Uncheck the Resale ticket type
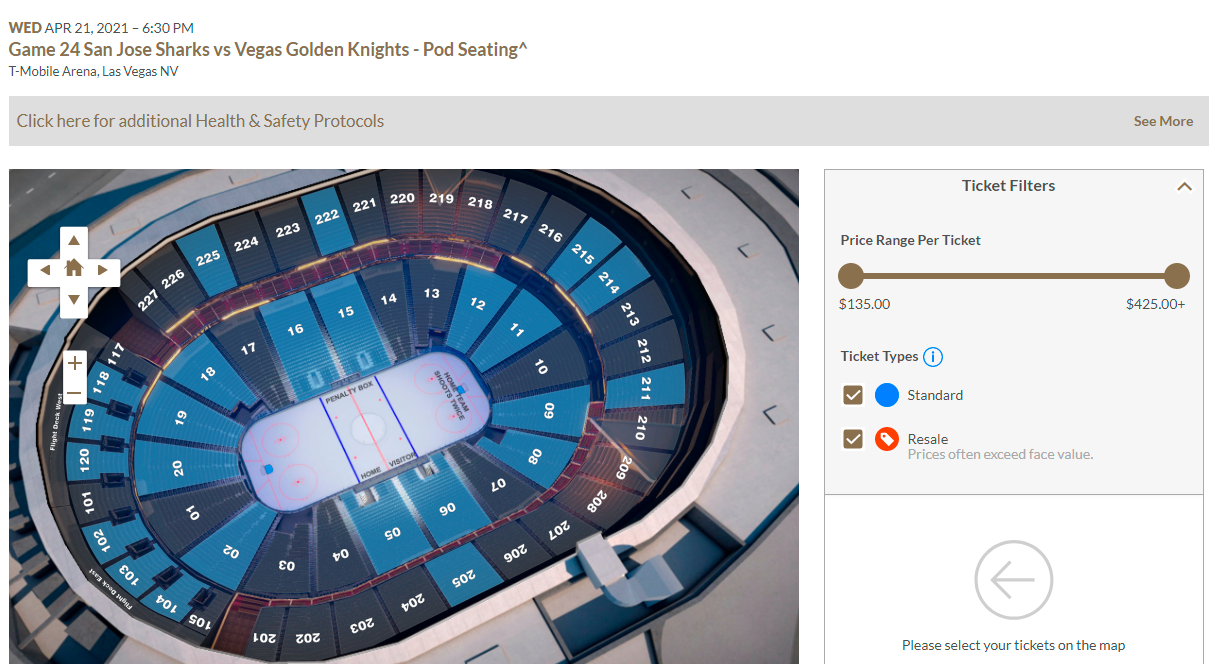The height and width of the screenshot is (664, 1210). coord(853,439)
